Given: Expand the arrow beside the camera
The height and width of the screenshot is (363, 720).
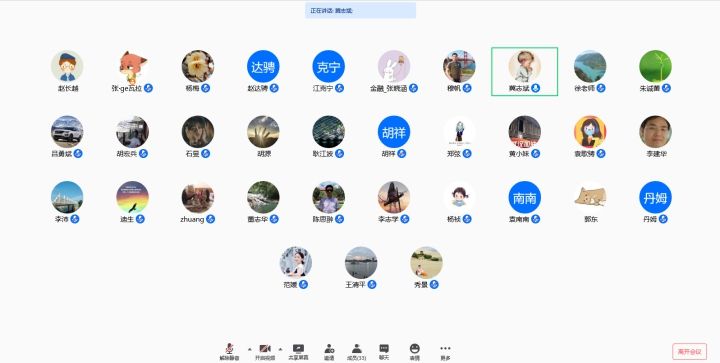Looking at the screenshot, I should (280, 349).
